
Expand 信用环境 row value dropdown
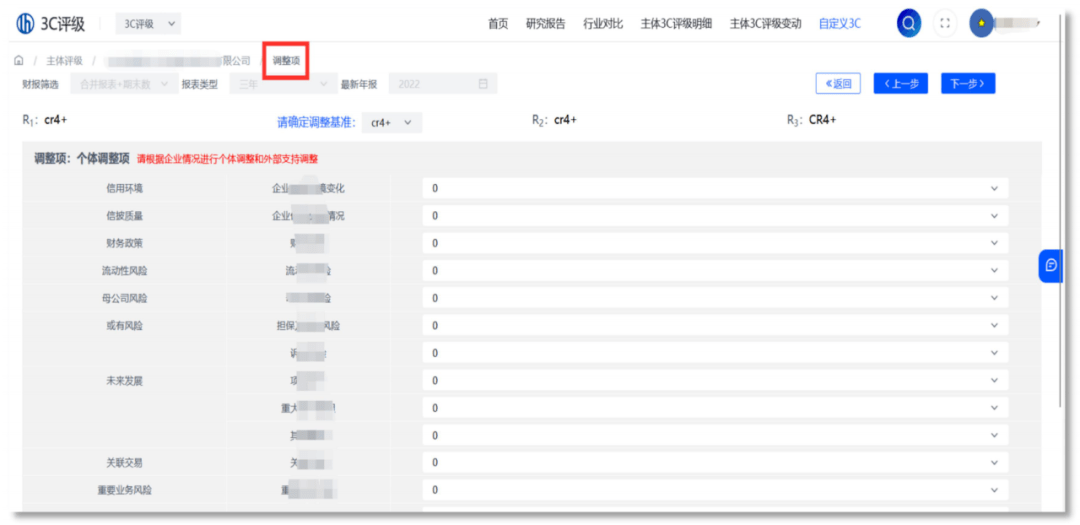point(715,188)
